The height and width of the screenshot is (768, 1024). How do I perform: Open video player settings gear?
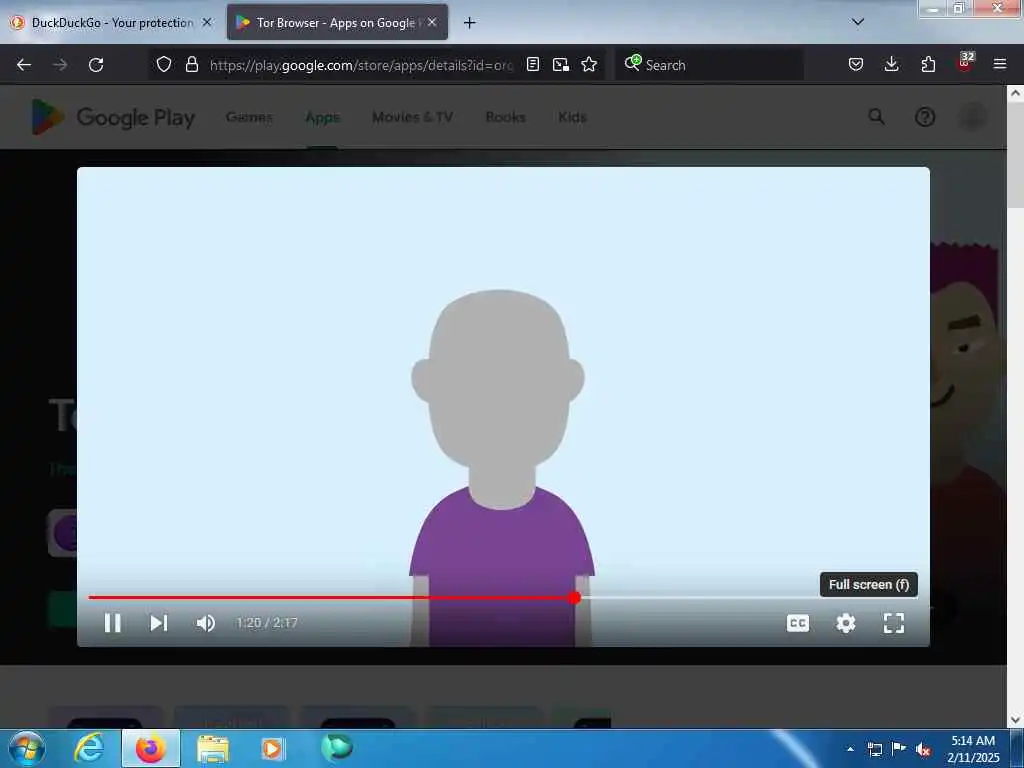point(846,623)
